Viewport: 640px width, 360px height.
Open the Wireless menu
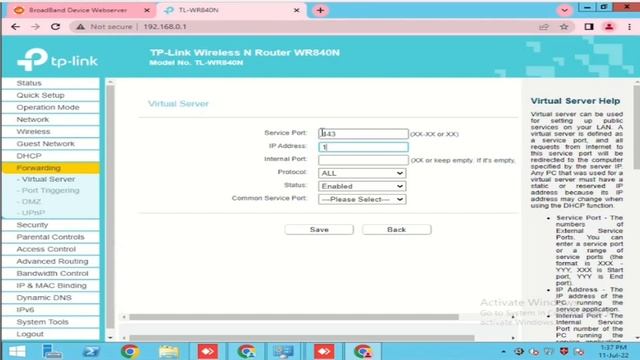click(51, 132)
